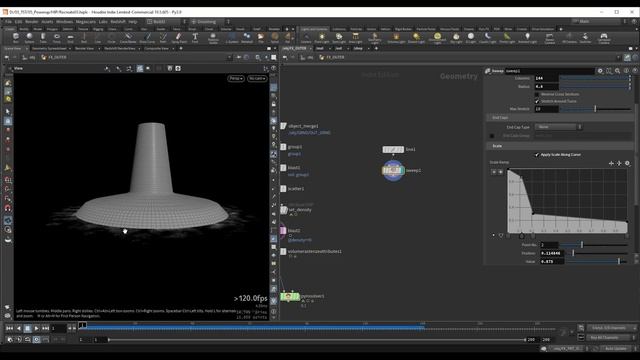Toggle real-time playback on the timeline
Viewport: 640px width, 360px height.
(x=36, y=339)
